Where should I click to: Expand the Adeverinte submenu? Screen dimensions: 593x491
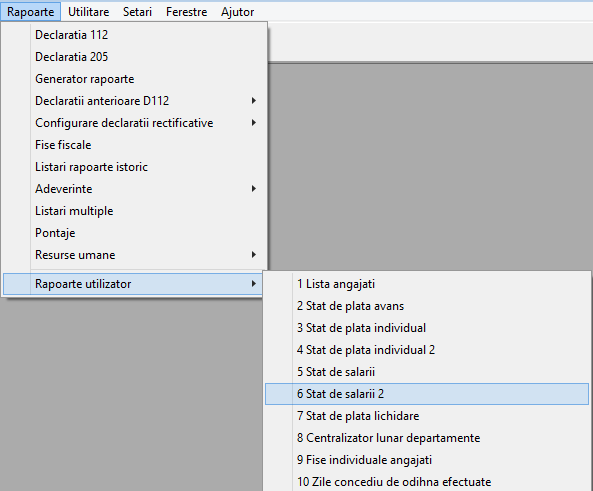click(134, 188)
